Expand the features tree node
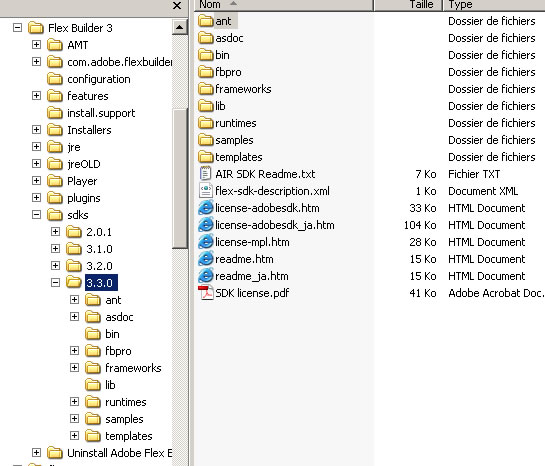This screenshot has height=466, width=545. [36, 96]
